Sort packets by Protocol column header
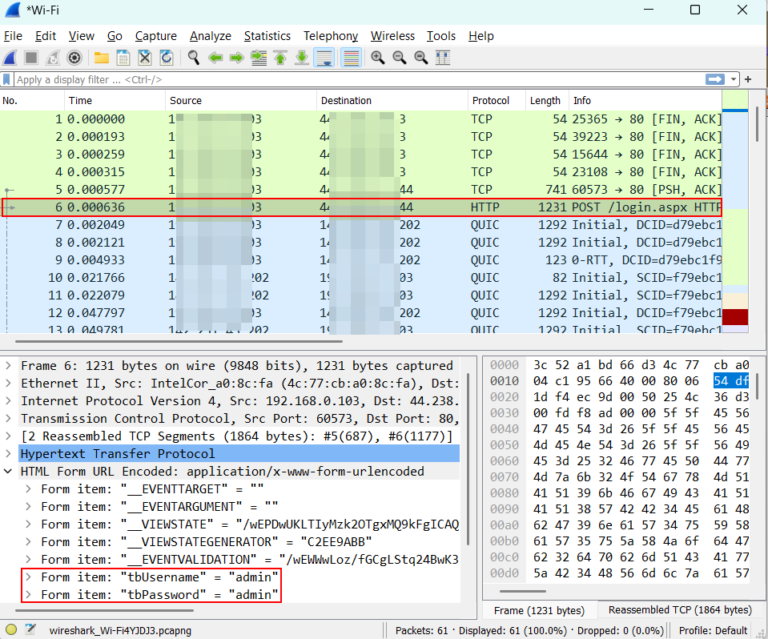The height and width of the screenshot is (639, 768). pos(497,100)
